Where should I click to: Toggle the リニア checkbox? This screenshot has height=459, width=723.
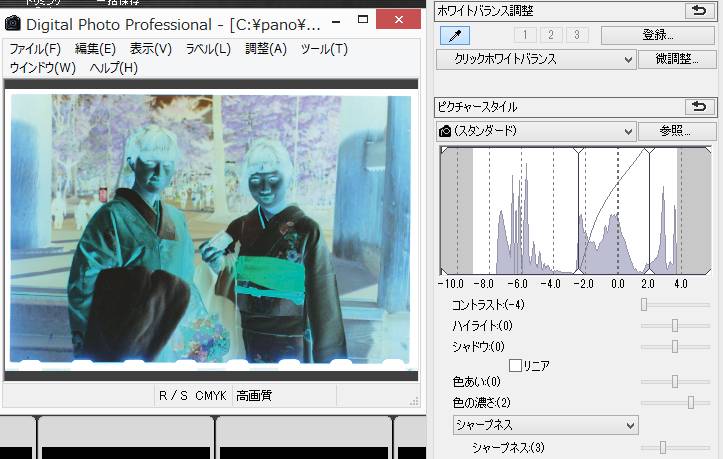(x=515, y=366)
